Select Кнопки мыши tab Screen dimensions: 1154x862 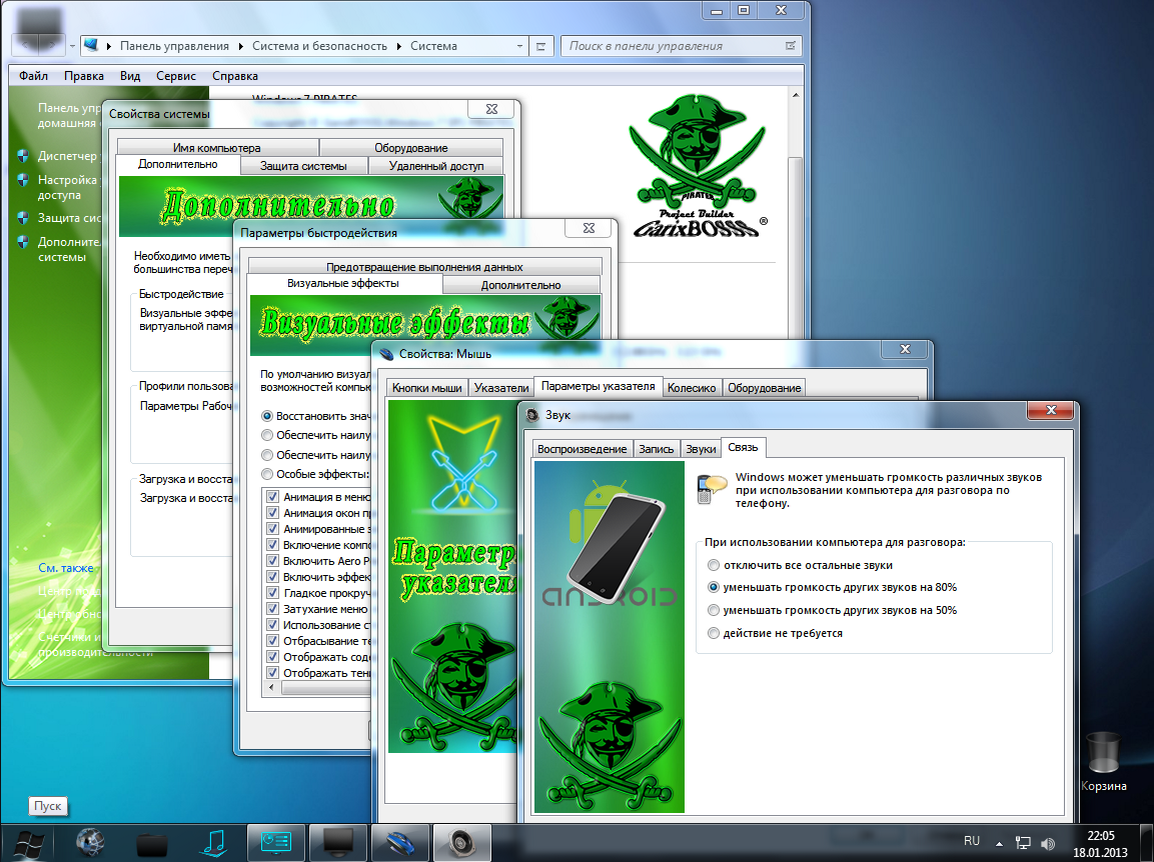tap(427, 387)
